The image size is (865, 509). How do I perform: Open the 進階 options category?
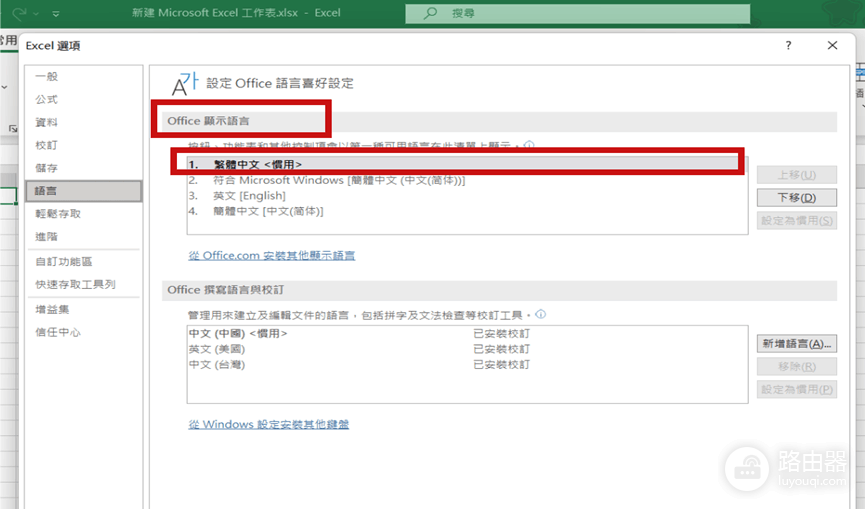47,237
